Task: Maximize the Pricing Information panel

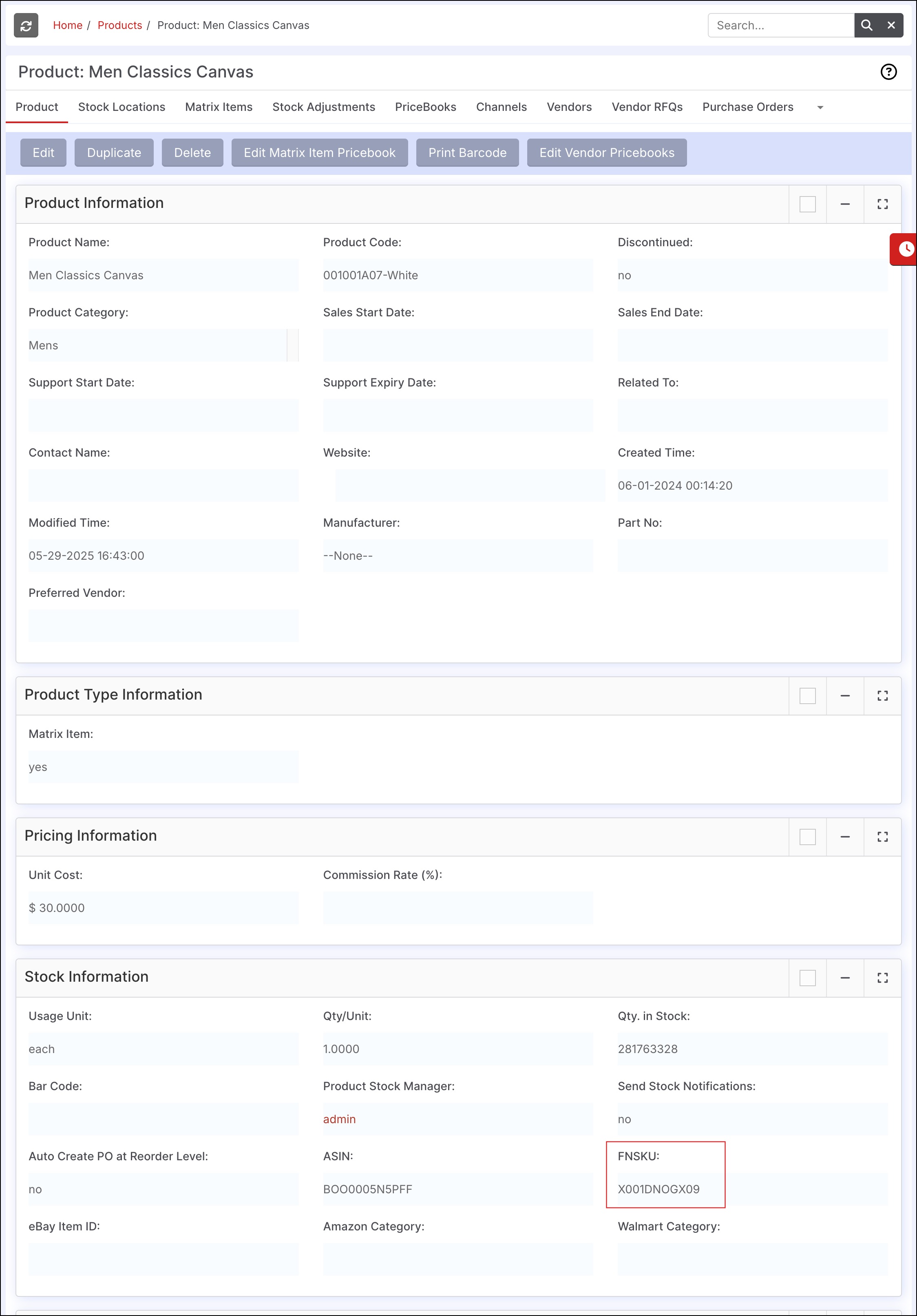Action: 882,837
